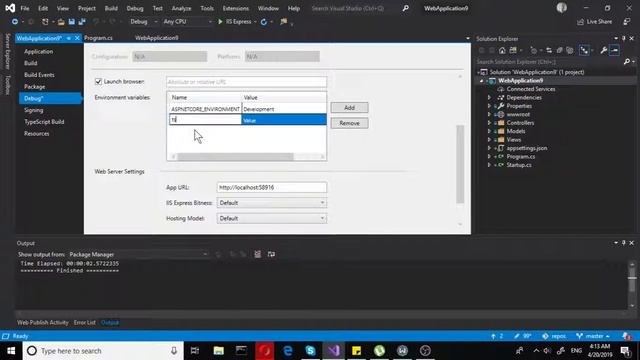Click the Save All toolbar icon
The width and height of the screenshot is (640, 360).
click(82, 22)
